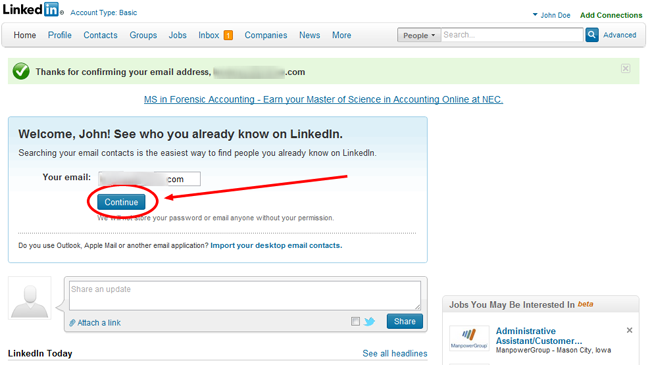The image size is (650, 365).
Task: Click the LinkedIn logo
Action: pyautogui.click(x=32, y=9)
